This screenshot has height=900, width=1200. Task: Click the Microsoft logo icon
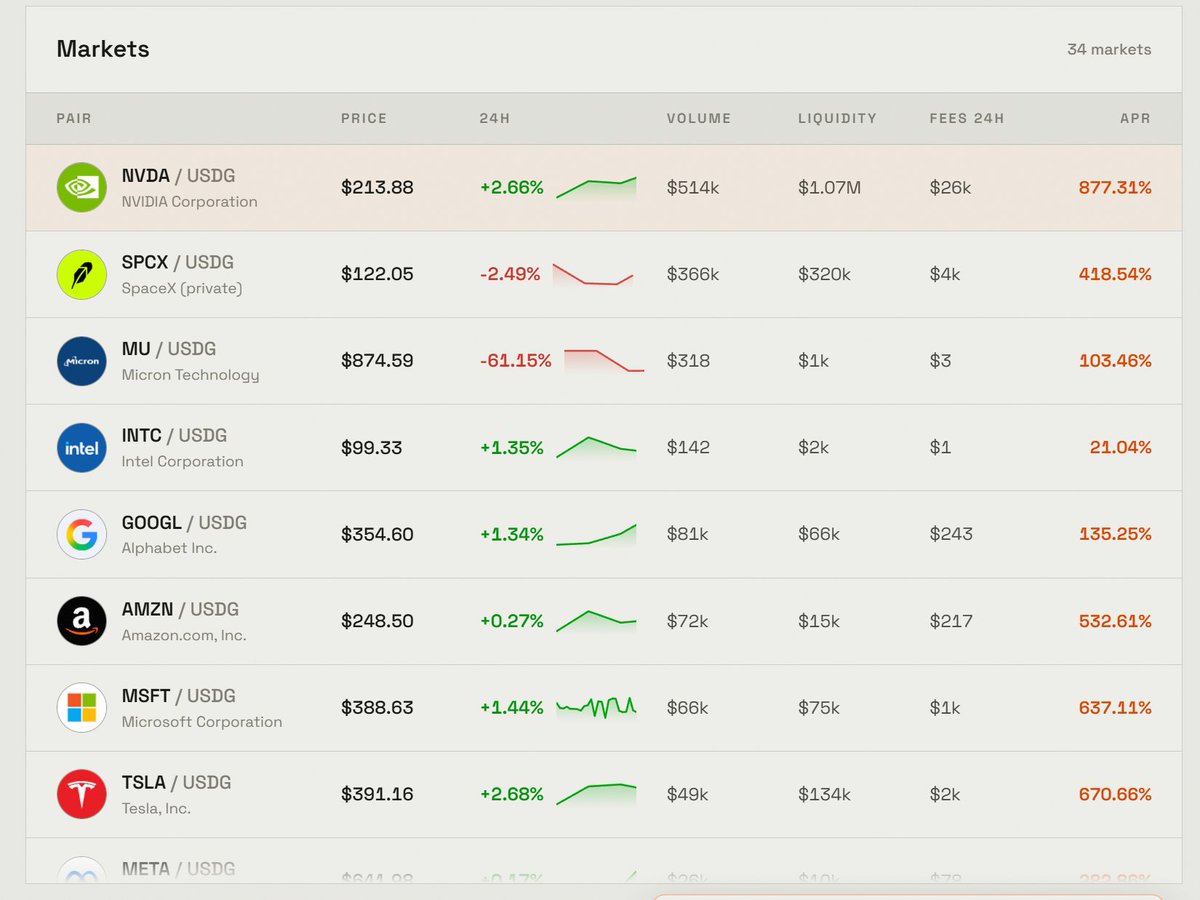click(x=82, y=707)
